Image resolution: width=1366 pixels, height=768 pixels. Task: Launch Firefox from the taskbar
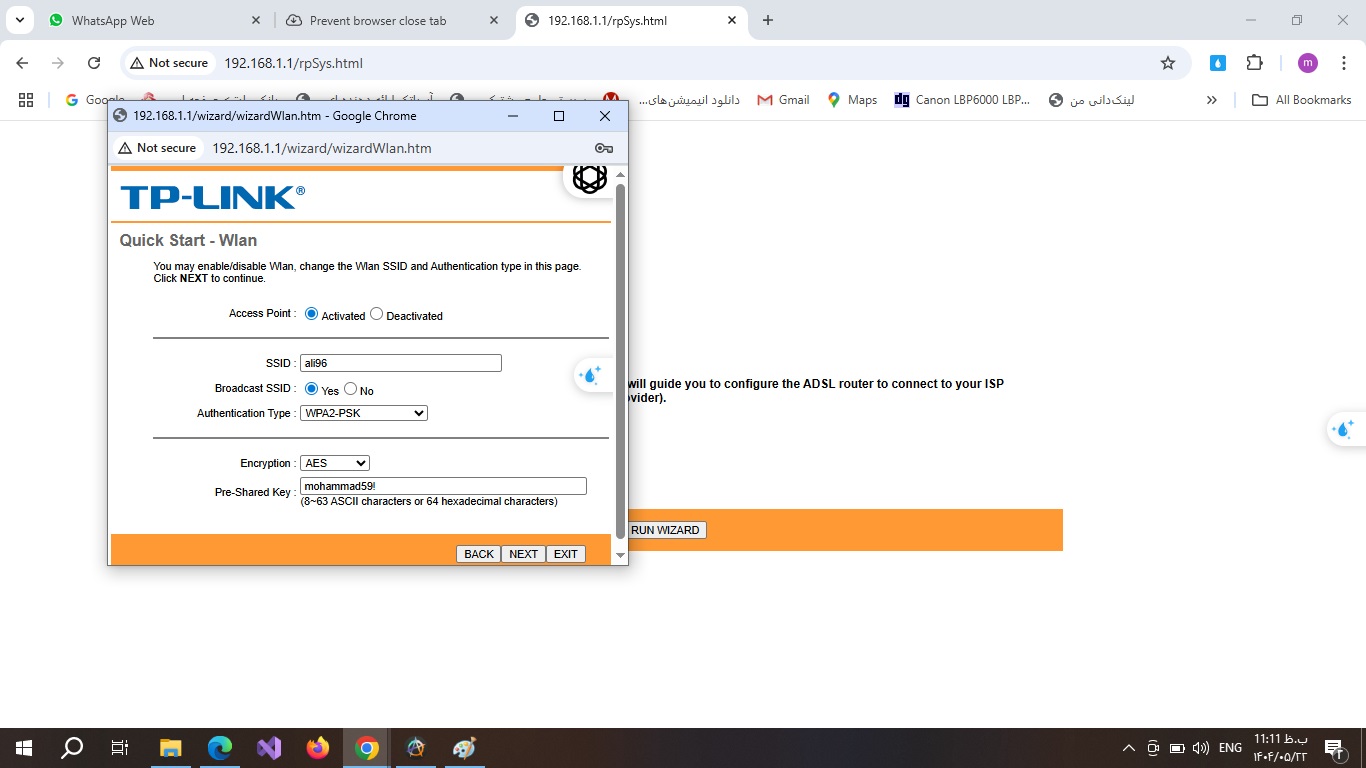point(318,748)
